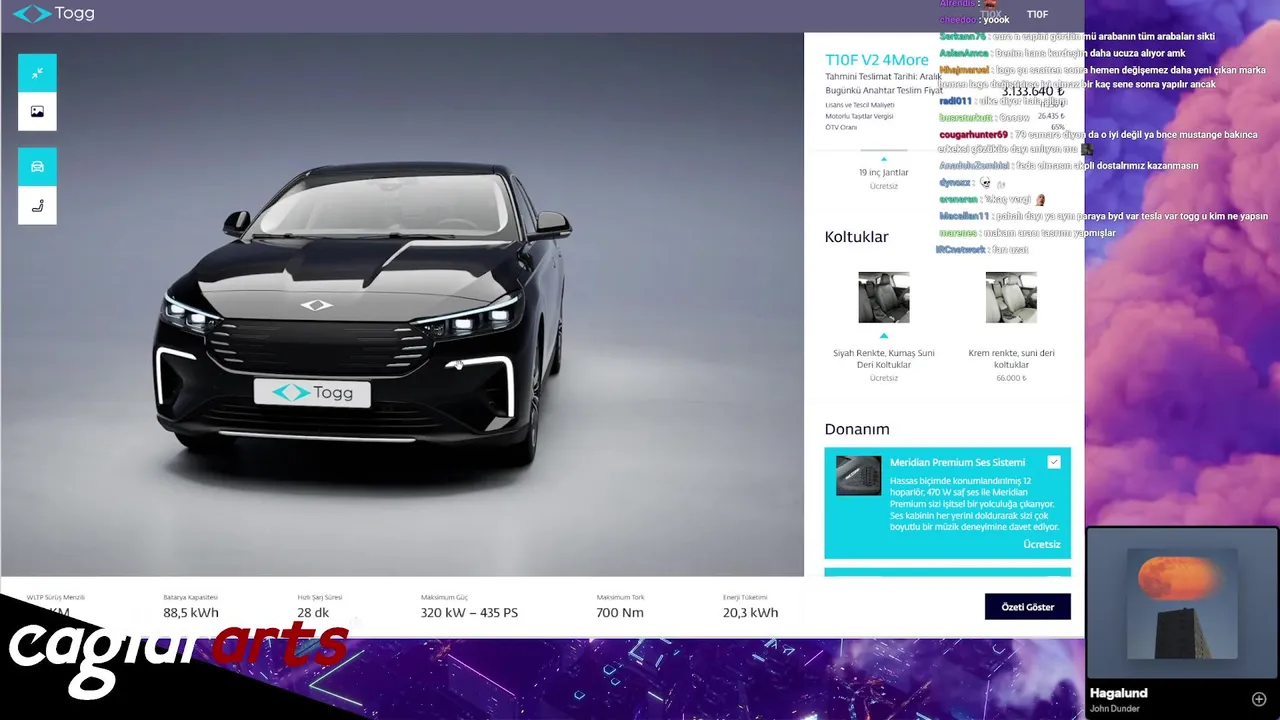1280x720 pixels.
Task: Click the 3.133.640 ₺ price value
Action: [x=1033, y=92]
